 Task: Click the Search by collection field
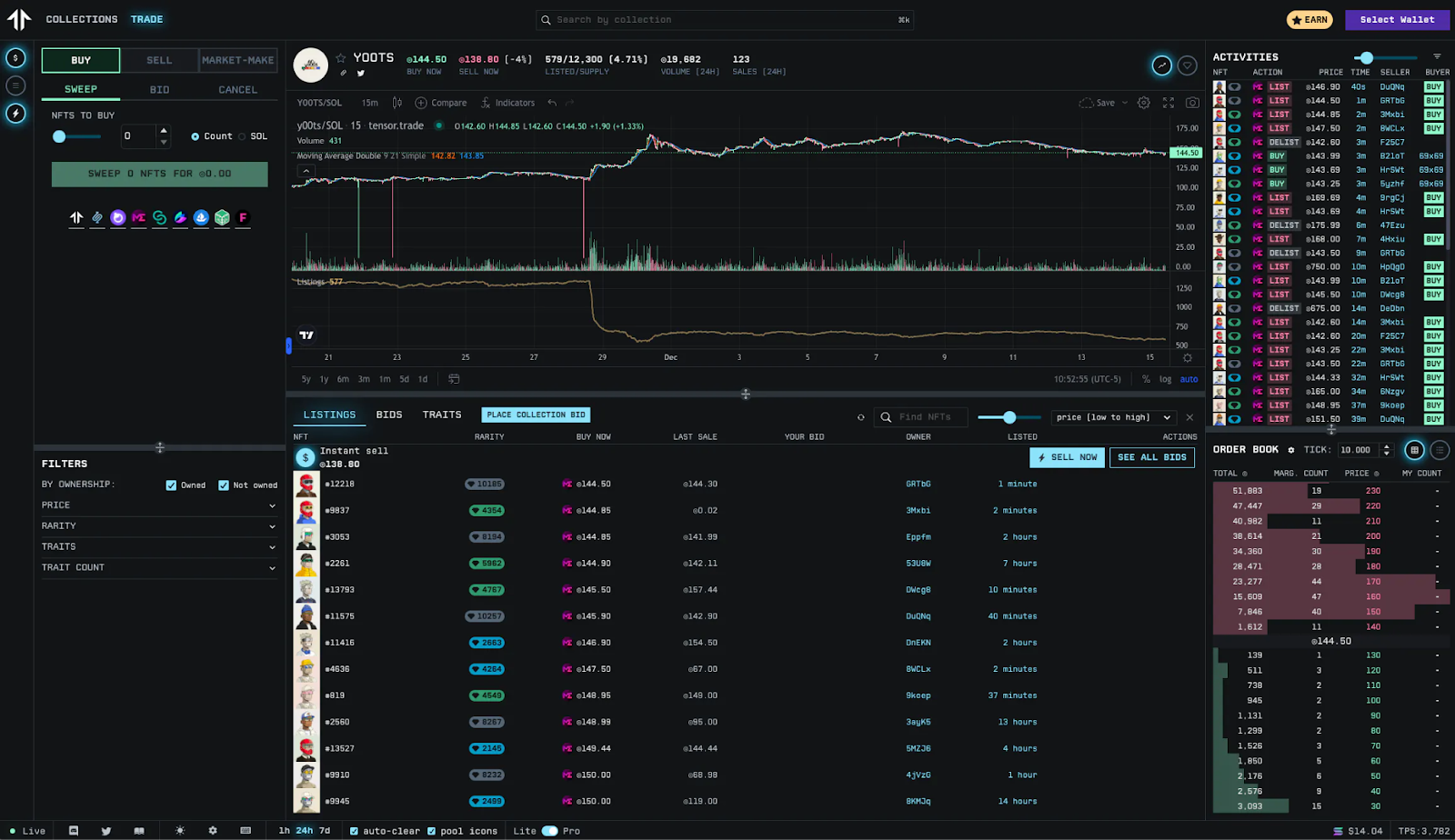pos(725,19)
